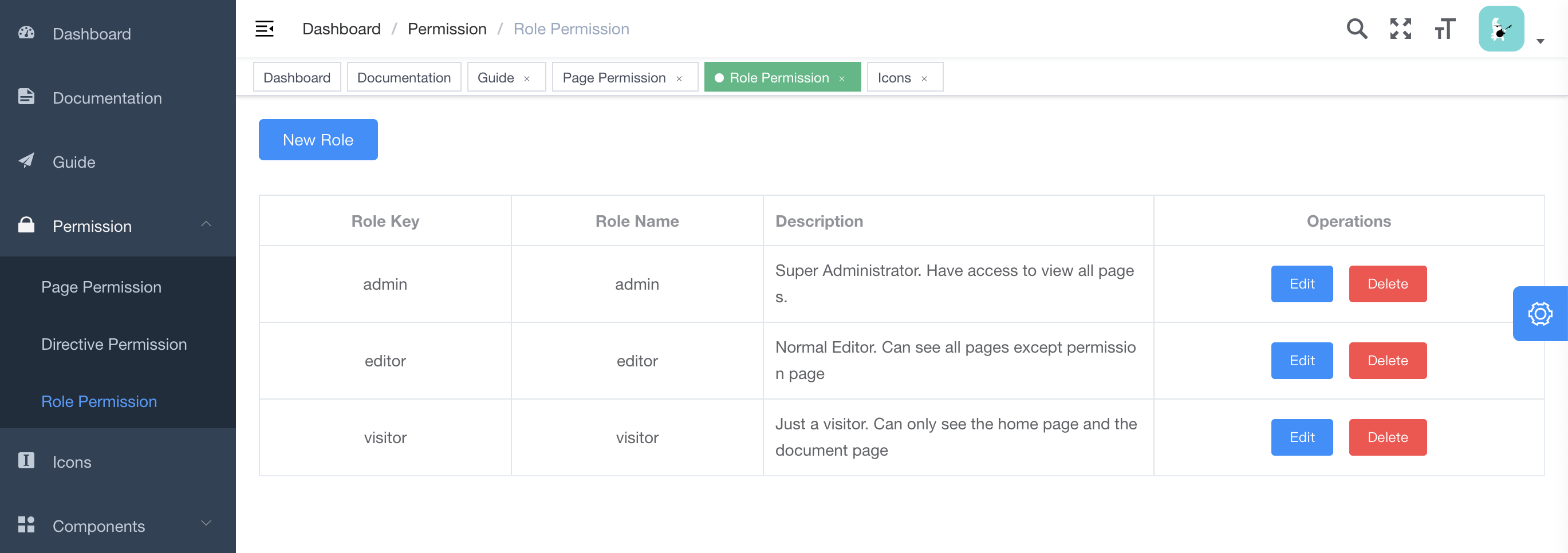Screen dimensions: 1568x553
Task: Select Directive Permission in sidebar
Action: pyautogui.click(x=114, y=344)
